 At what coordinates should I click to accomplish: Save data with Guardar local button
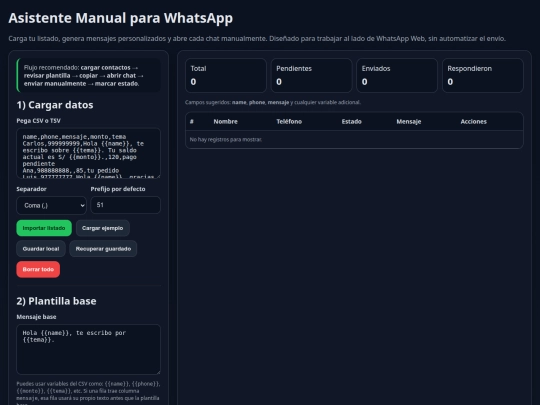41,249
